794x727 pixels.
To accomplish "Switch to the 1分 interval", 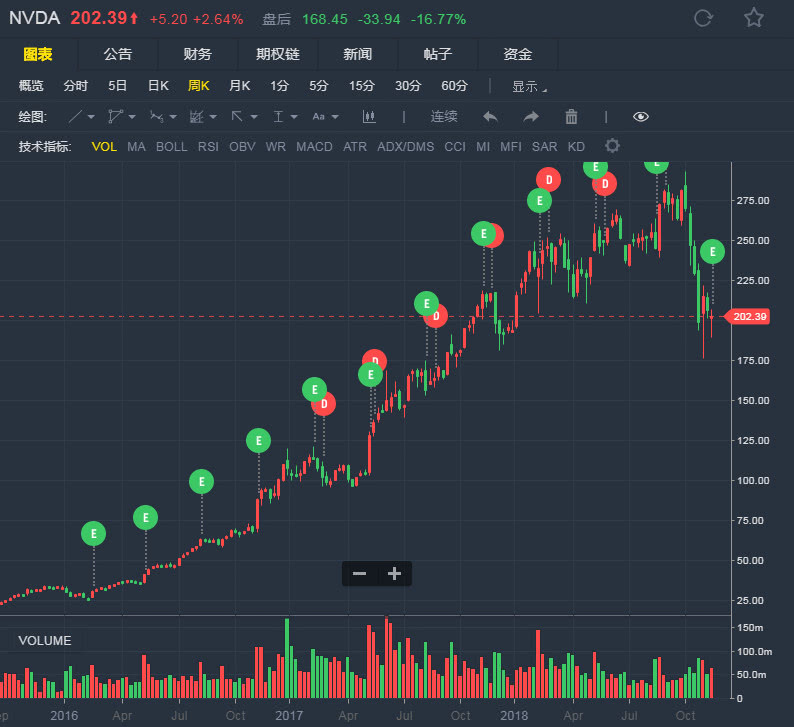I will pyautogui.click(x=279, y=86).
